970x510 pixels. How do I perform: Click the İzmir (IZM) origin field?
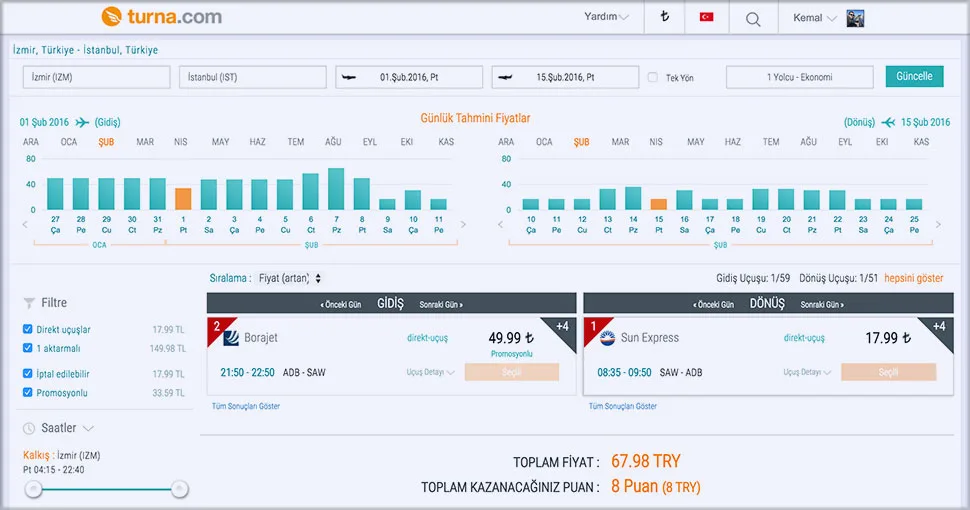(97, 77)
